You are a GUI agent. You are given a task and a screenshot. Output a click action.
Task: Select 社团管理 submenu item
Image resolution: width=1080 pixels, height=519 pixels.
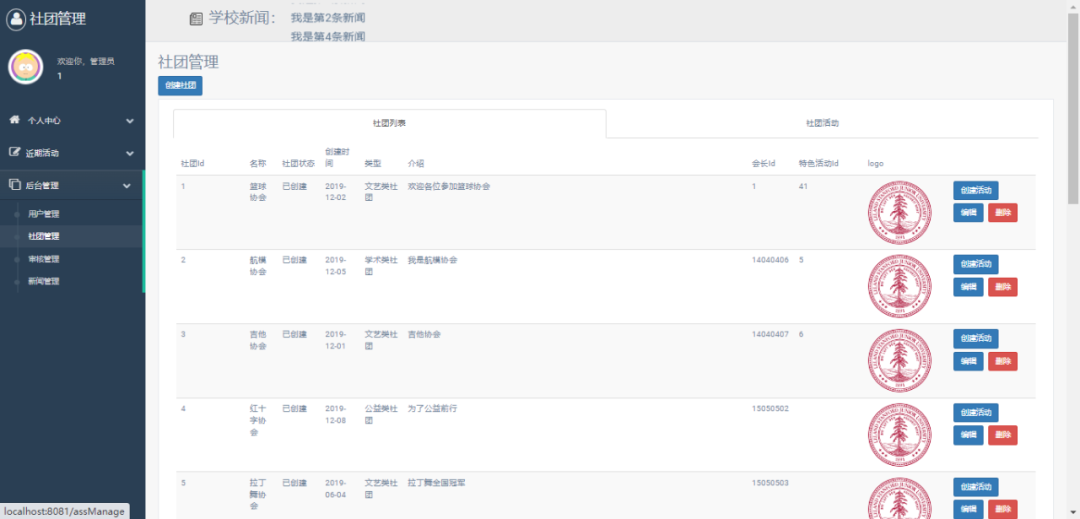43,236
